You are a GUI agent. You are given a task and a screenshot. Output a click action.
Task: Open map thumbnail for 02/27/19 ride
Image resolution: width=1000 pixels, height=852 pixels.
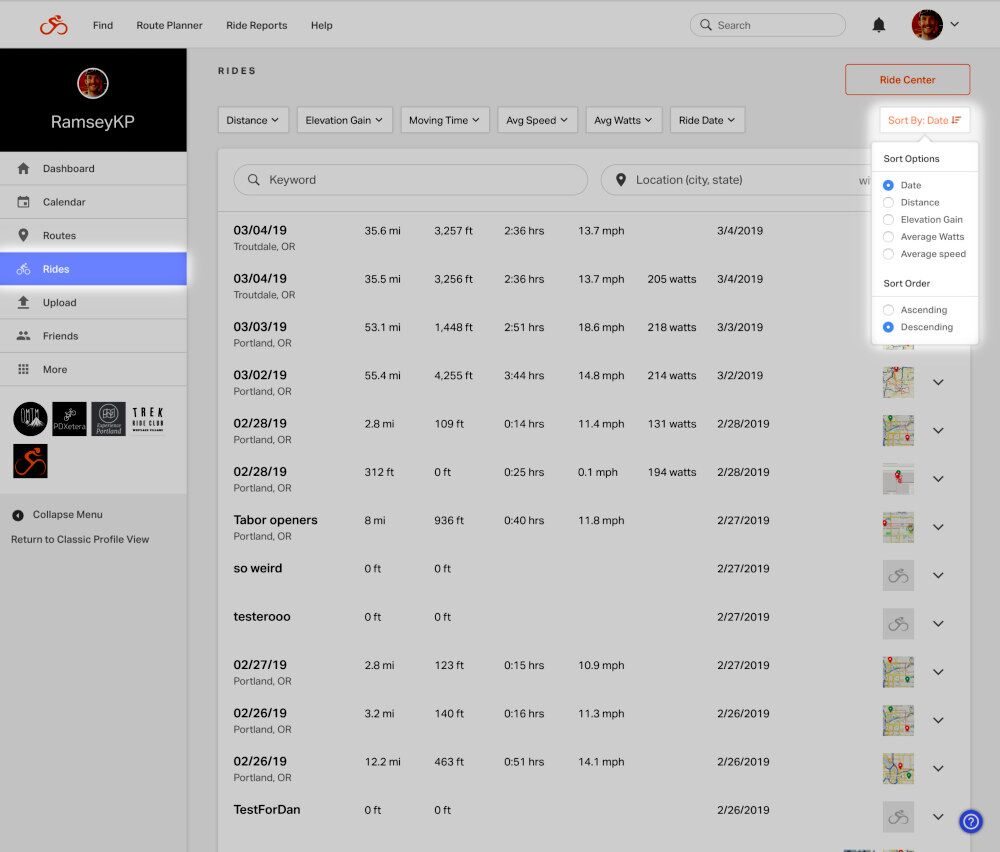click(898, 672)
